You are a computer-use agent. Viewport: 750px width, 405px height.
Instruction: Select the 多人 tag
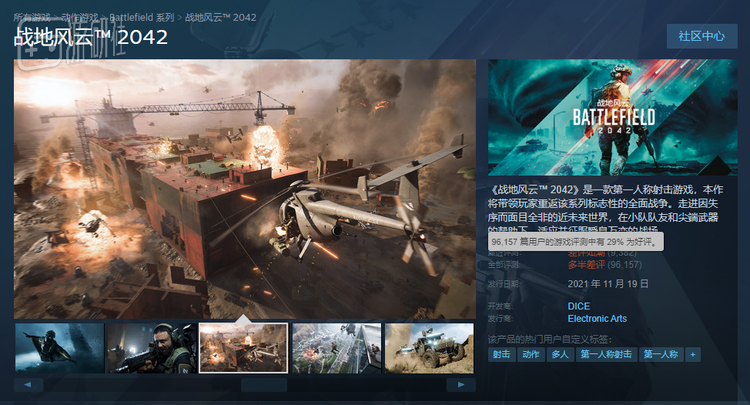click(560, 354)
